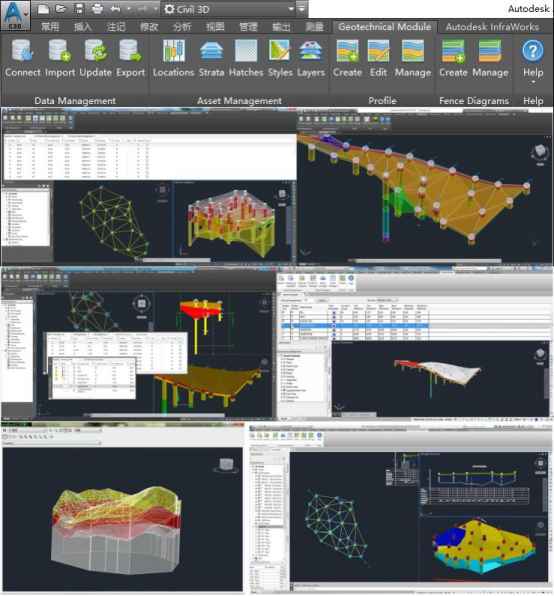
Task: Click the yellow, blue and cyan strata model
Action: coord(484,545)
